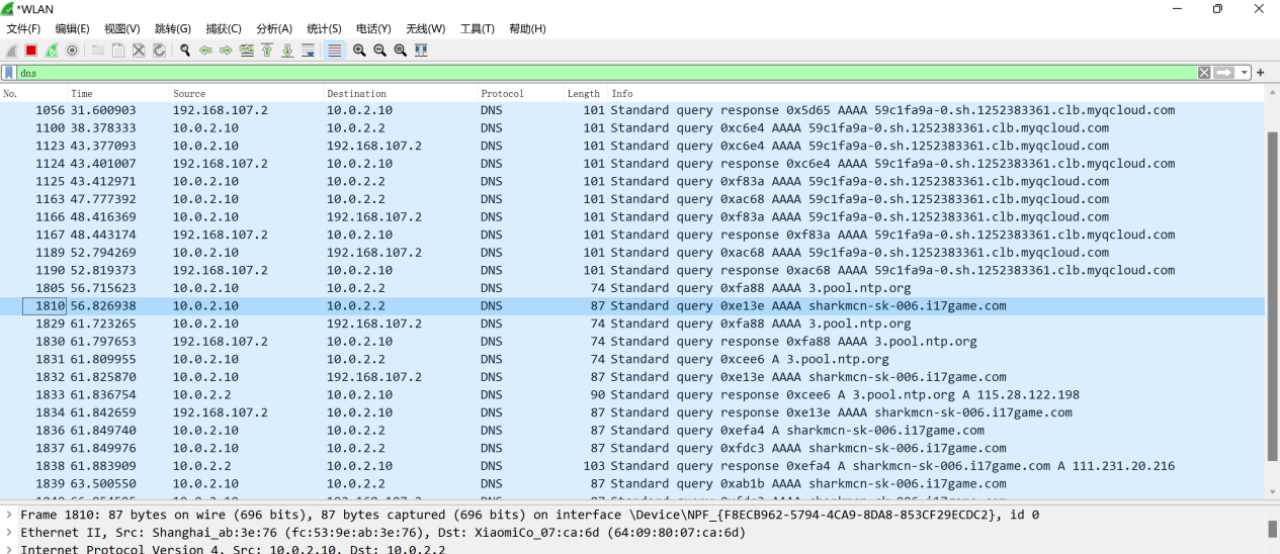The width and height of the screenshot is (1280, 554).
Task: Zoom in on packet list text
Action: [x=359, y=50]
